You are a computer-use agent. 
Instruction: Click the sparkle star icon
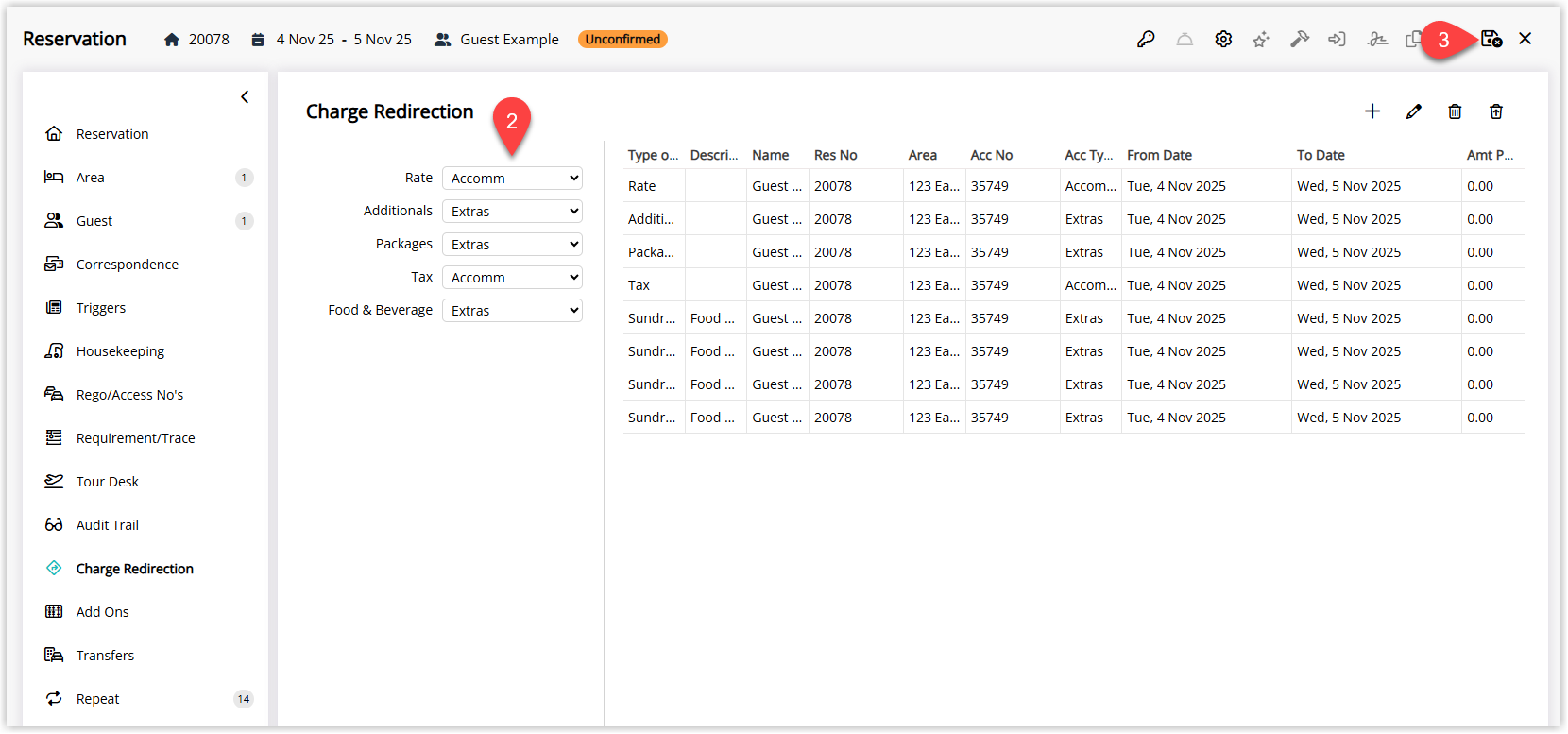tap(1261, 39)
